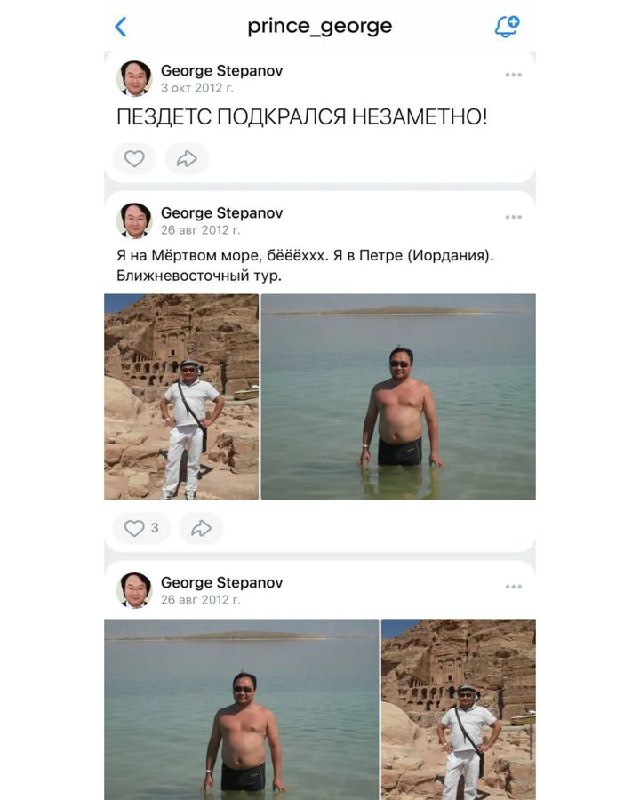Open the Petra ruins photo in middle post
The image size is (640, 800).
[182, 396]
